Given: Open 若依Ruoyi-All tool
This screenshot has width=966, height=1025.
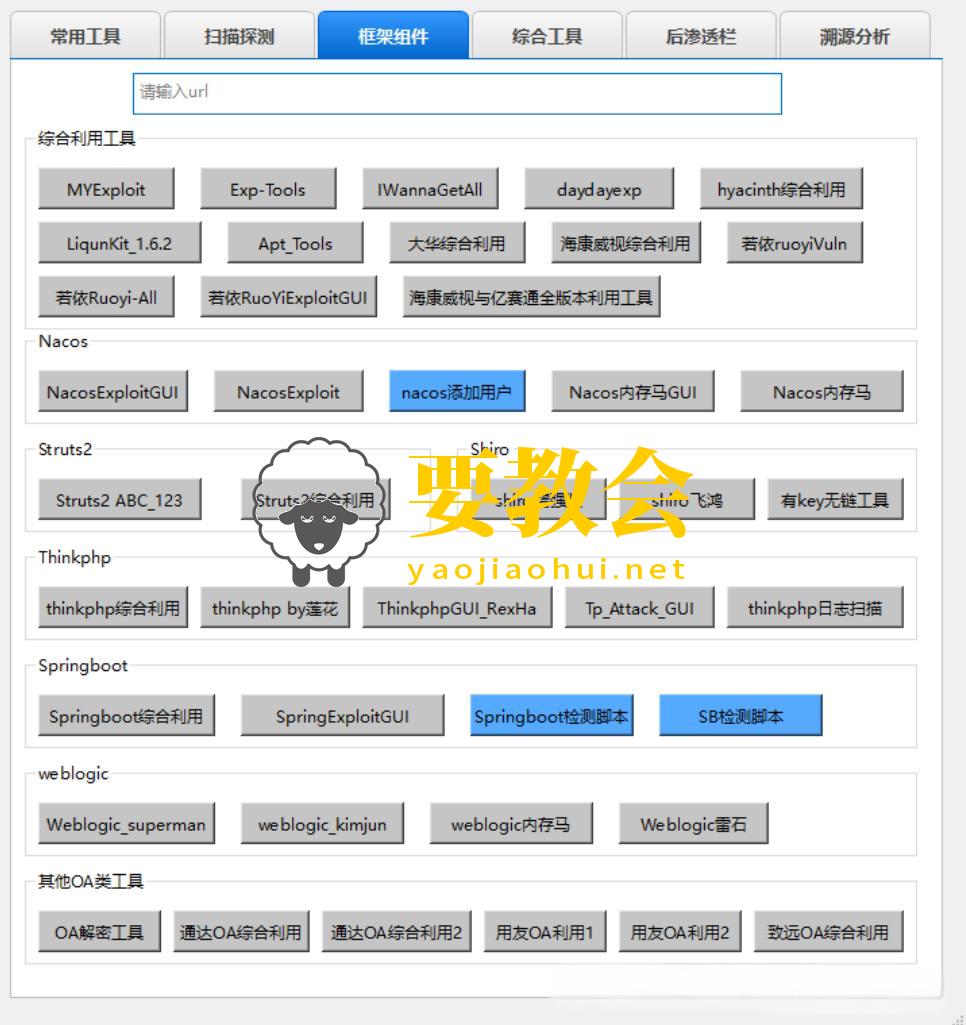Looking at the screenshot, I should pyautogui.click(x=106, y=297).
